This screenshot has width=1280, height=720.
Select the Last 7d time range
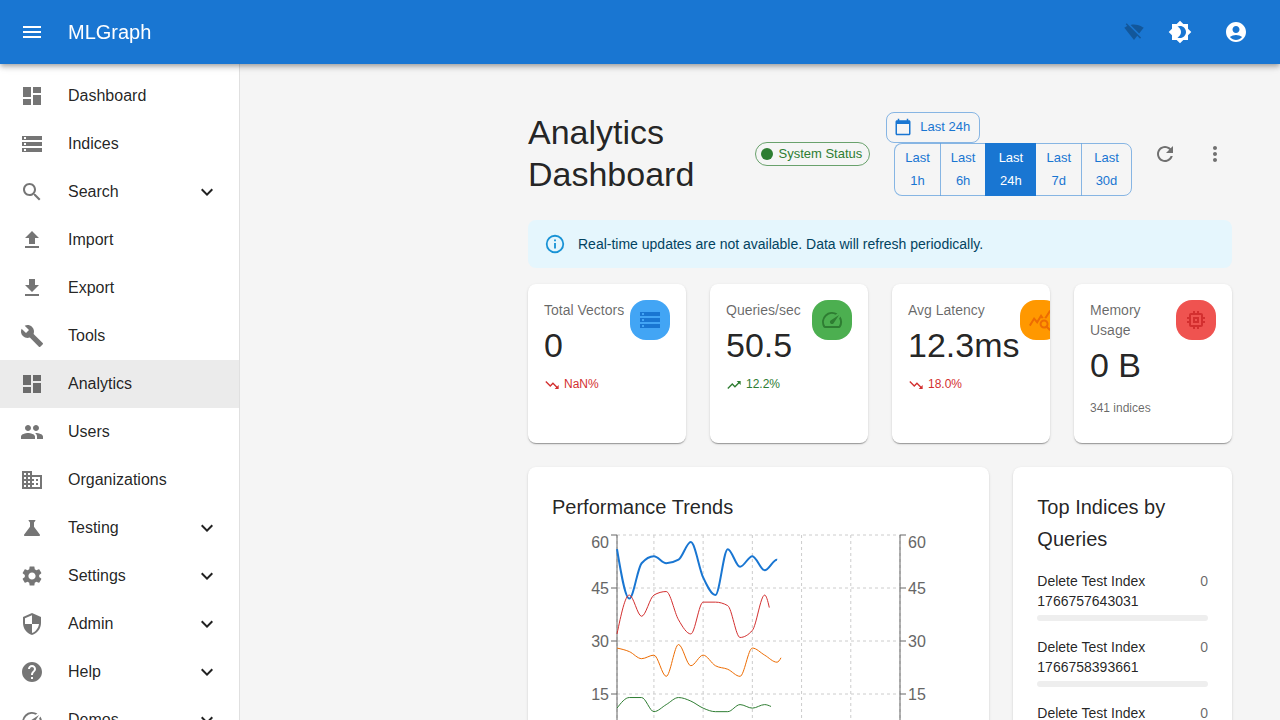[x=1058, y=169]
